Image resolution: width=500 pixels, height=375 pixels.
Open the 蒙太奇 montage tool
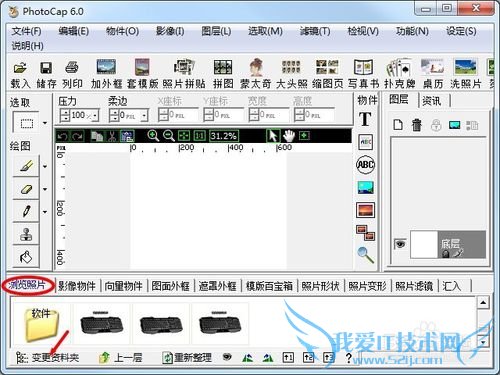pos(256,74)
